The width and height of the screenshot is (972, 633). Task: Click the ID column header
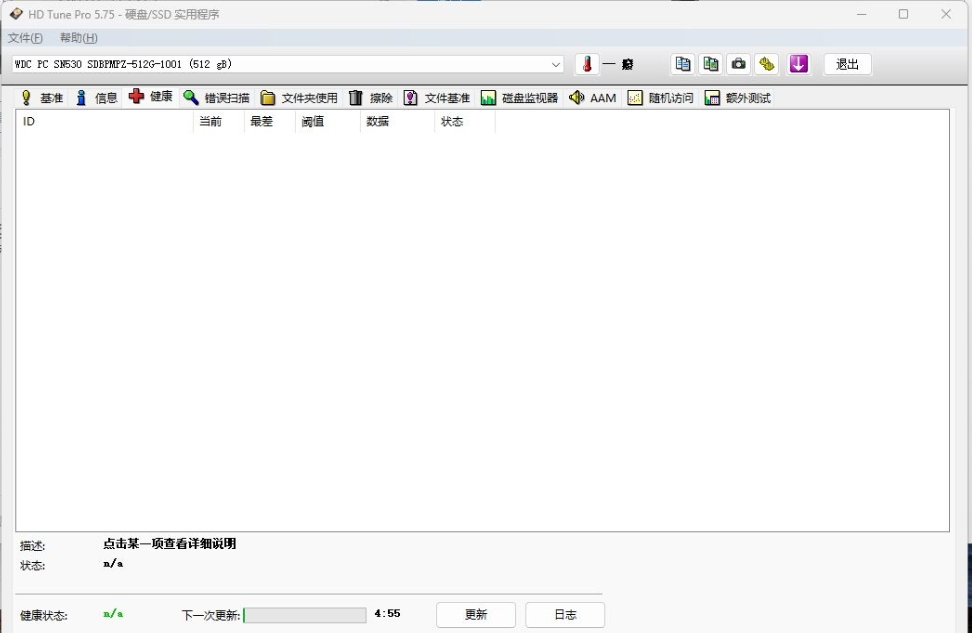[x=105, y=122]
